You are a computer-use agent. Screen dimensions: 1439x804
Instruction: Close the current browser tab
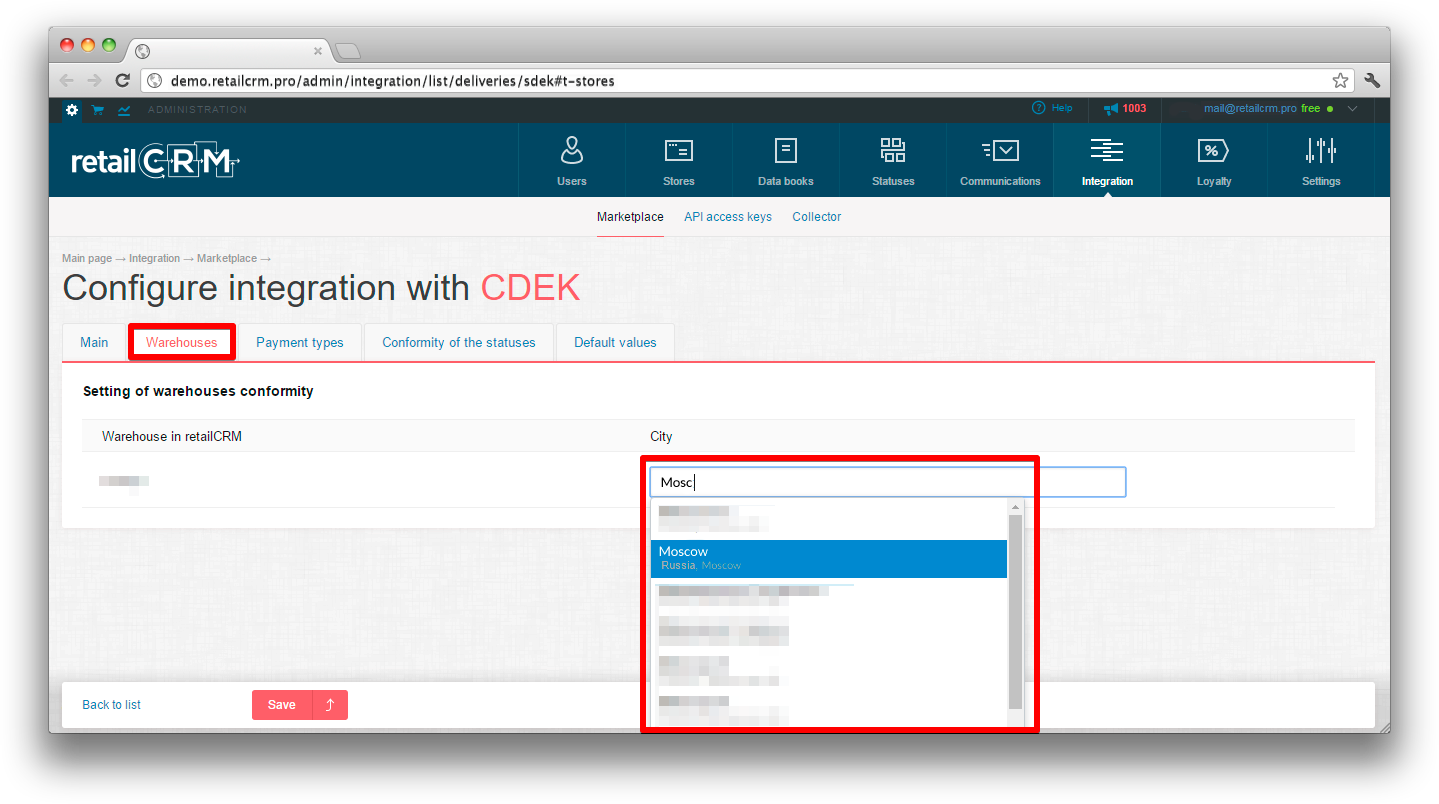point(318,51)
